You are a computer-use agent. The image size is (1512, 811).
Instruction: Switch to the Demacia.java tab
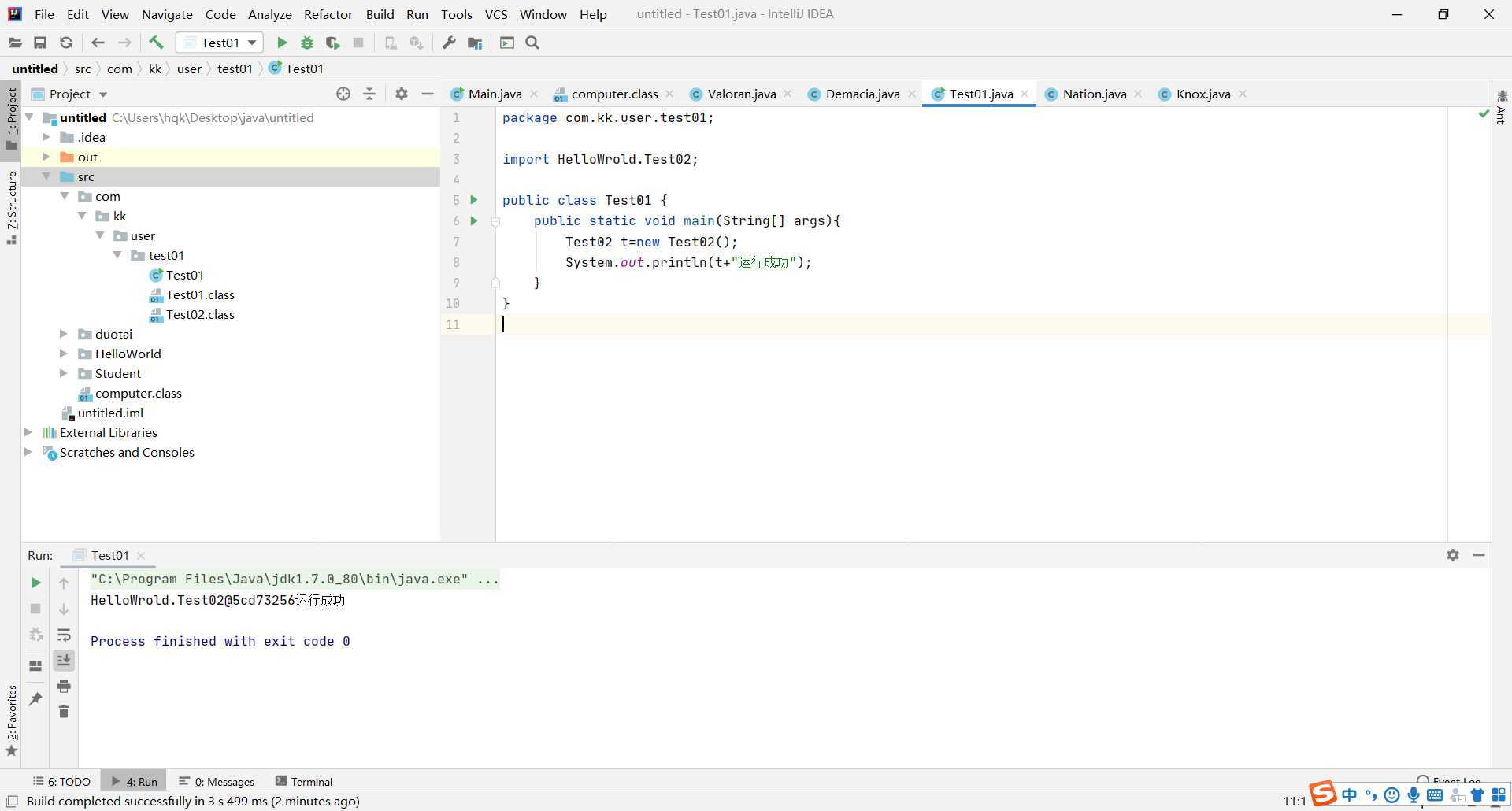(x=862, y=94)
